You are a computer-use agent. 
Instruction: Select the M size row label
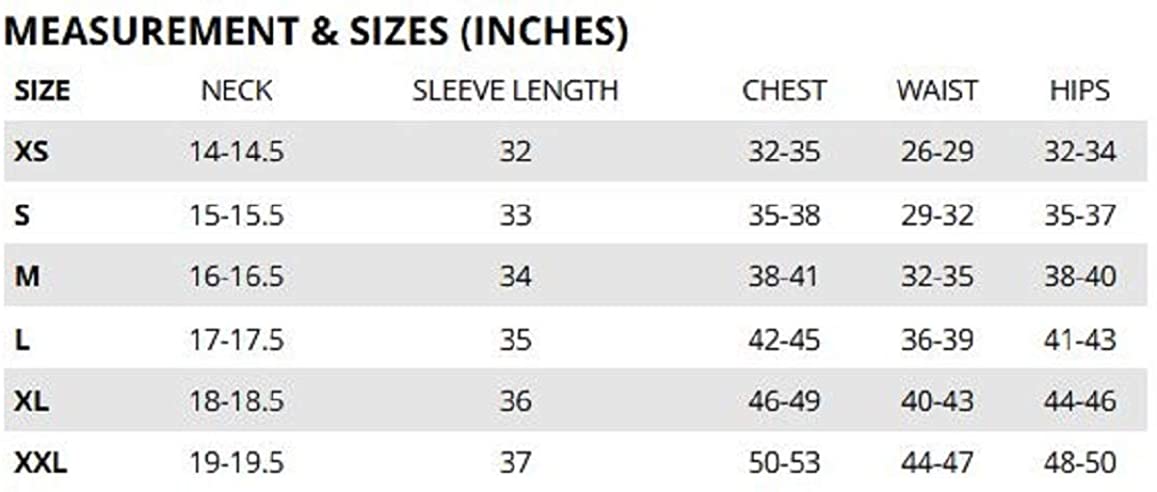click(x=27, y=277)
